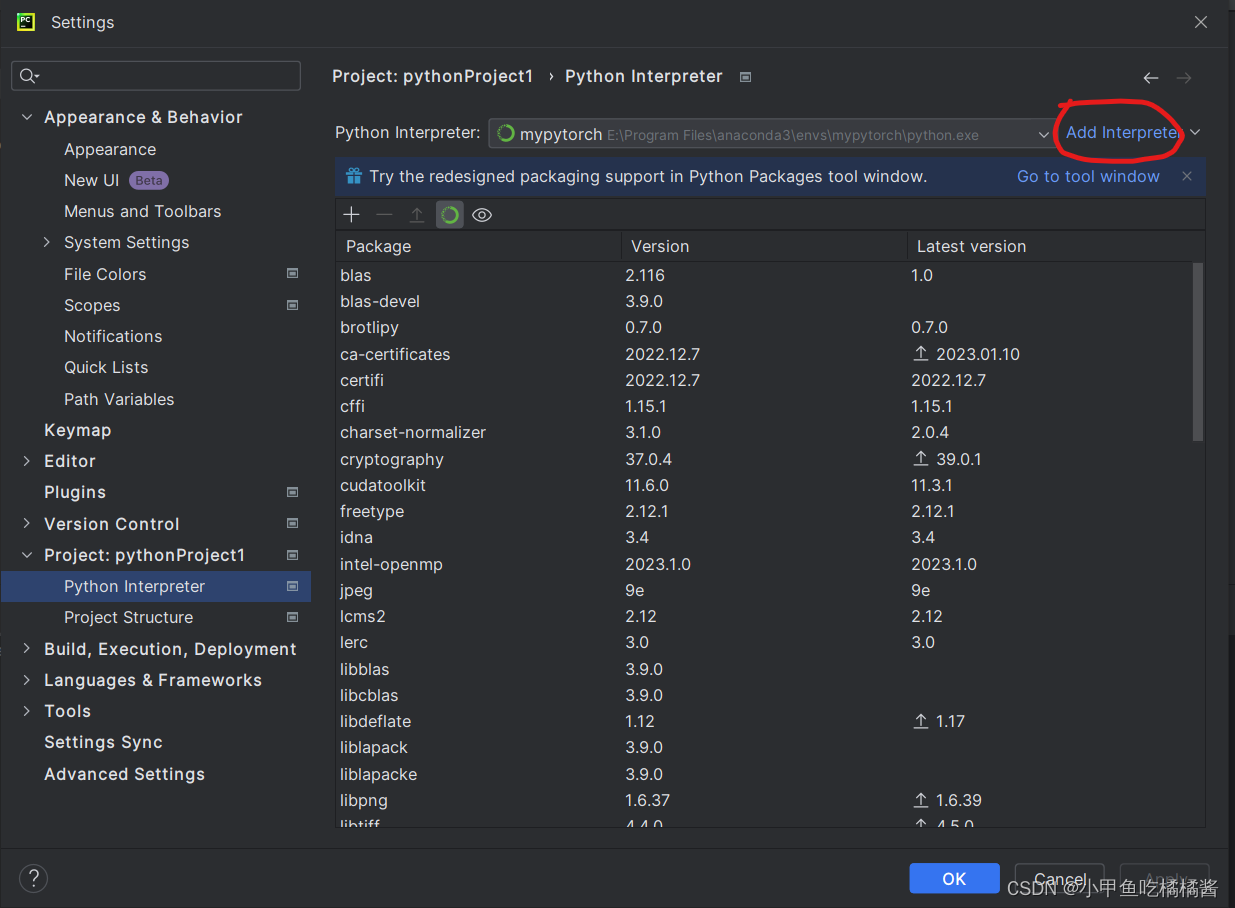This screenshot has height=908, width=1235.
Task: Click the Cancel button
Action: tap(1059, 878)
